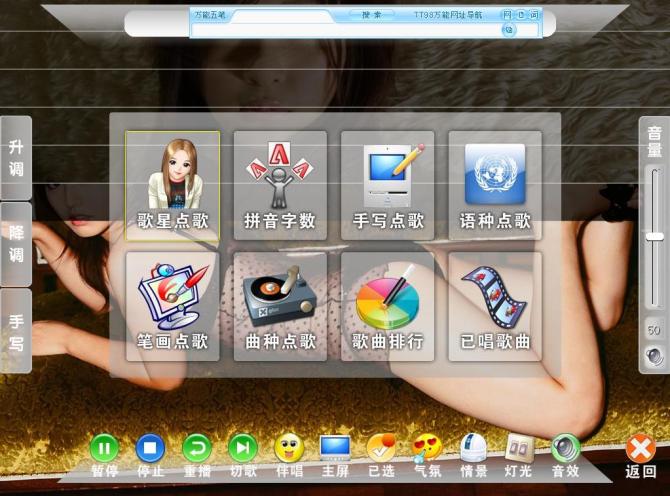Choose 语种点歌 language selection
The height and width of the screenshot is (496, 670).
pos(495,185)
